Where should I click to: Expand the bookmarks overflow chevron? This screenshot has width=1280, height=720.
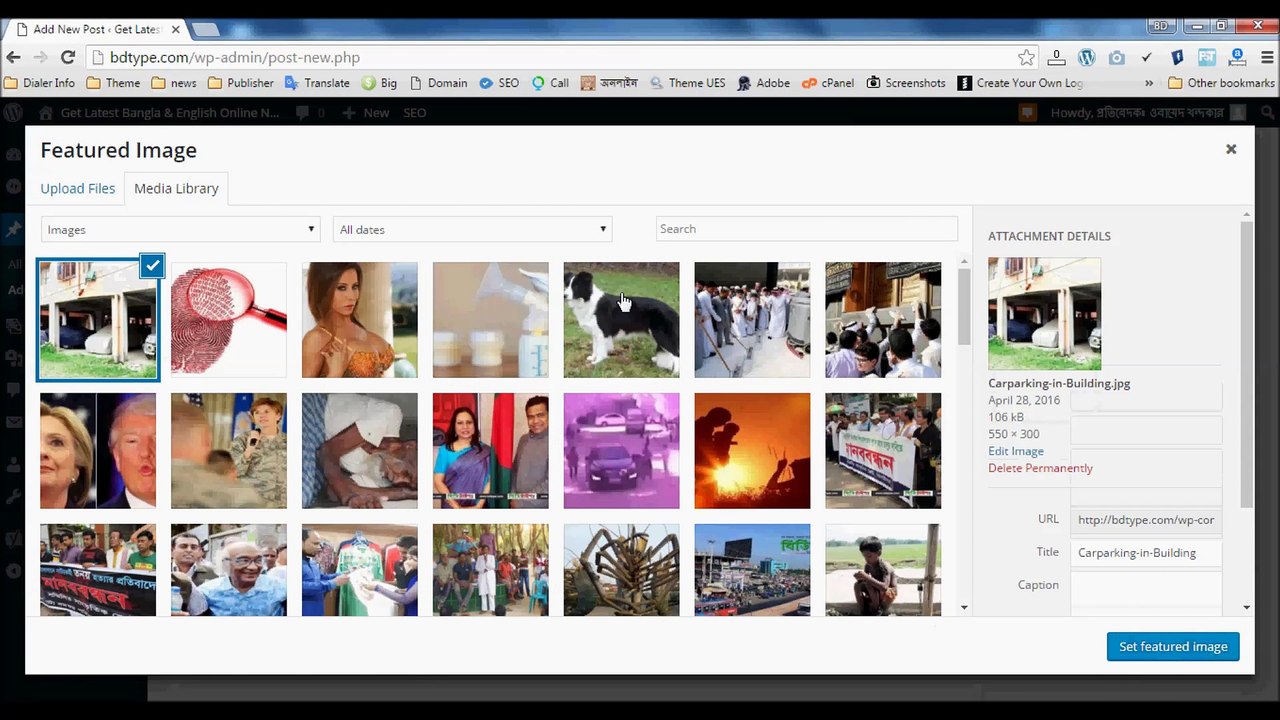(x=1149, y=83)
